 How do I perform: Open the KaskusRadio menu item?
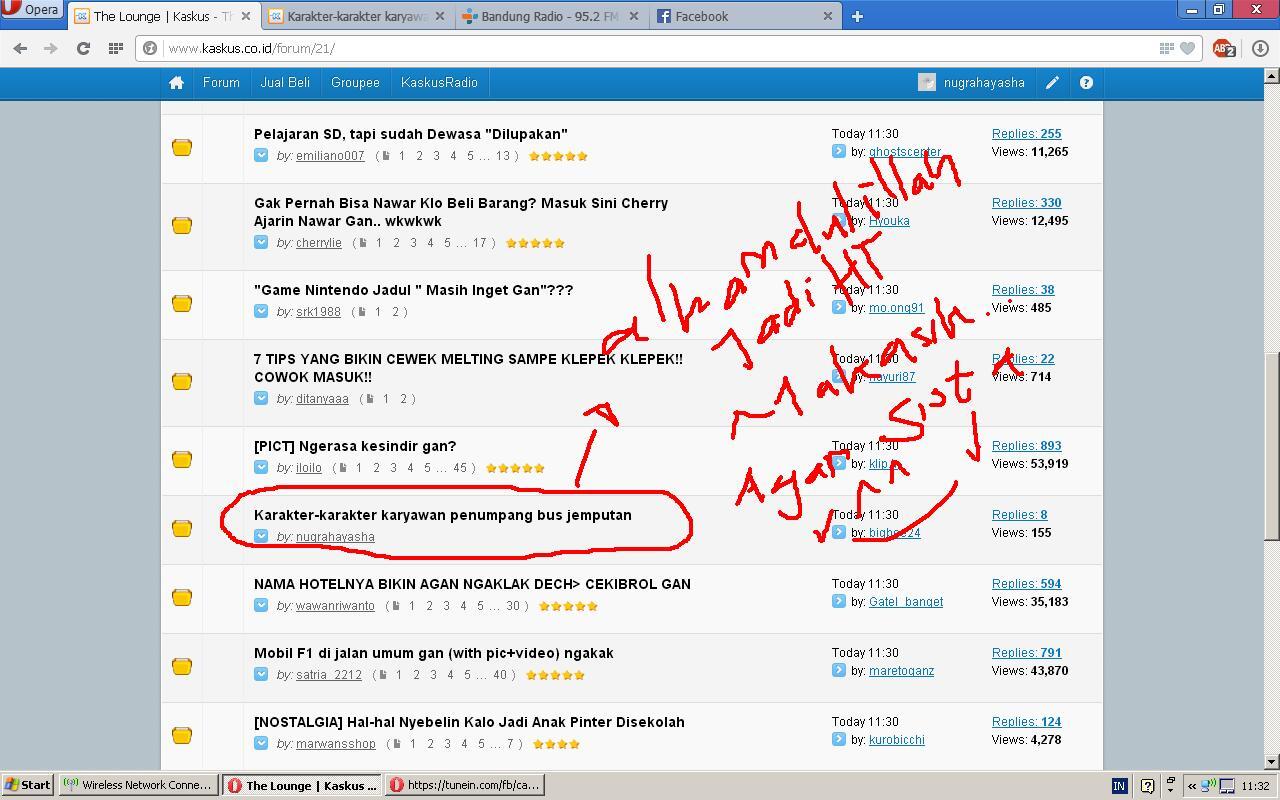tap(439, 83)
